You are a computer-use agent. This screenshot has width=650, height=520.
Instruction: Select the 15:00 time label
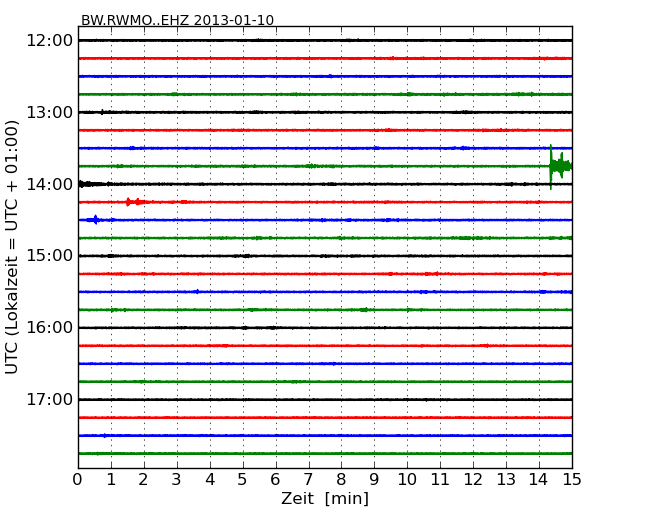tap(49, 256)
